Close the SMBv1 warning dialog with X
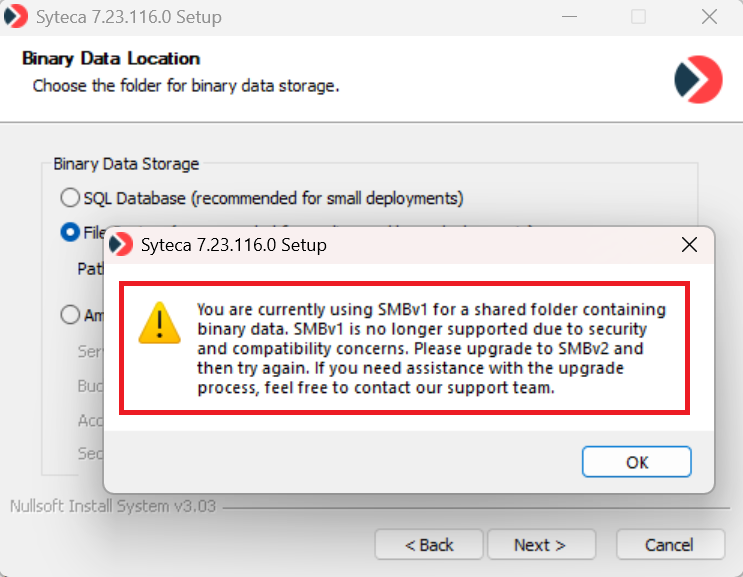Image resolution: width=743 pixels, height=577 pixels. [x=689, y=244]
